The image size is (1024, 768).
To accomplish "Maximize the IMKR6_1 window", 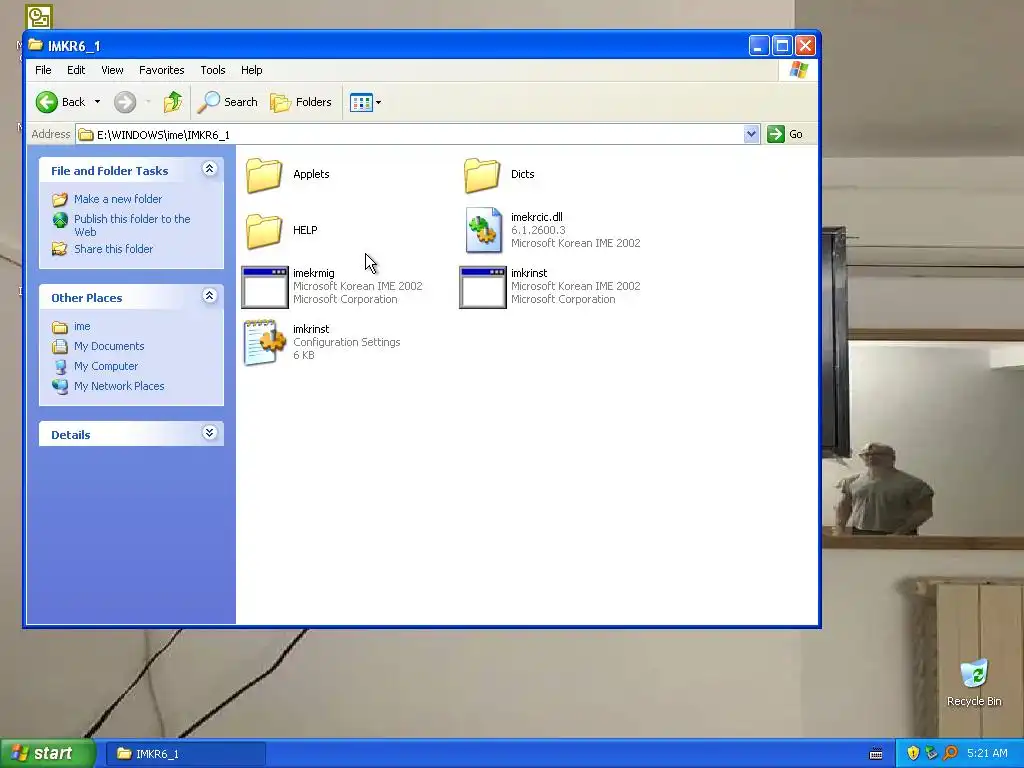I will (x=782, y=46).
